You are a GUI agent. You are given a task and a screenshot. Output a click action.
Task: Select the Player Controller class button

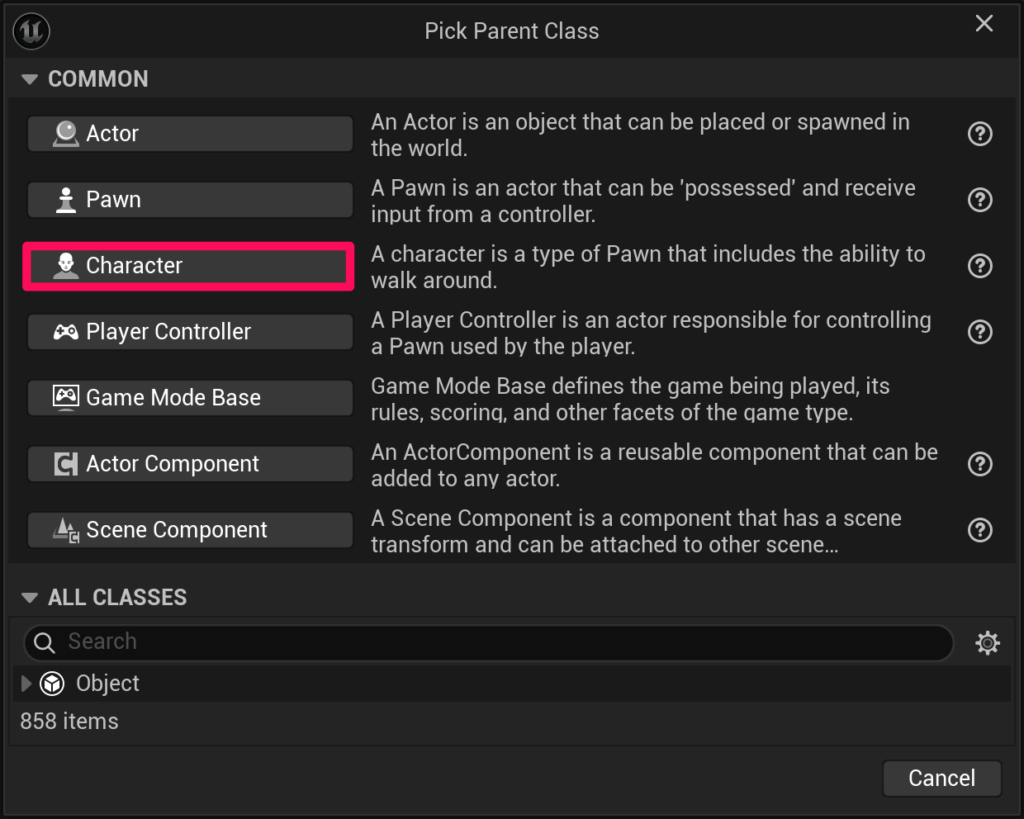[x=190, y=332]
